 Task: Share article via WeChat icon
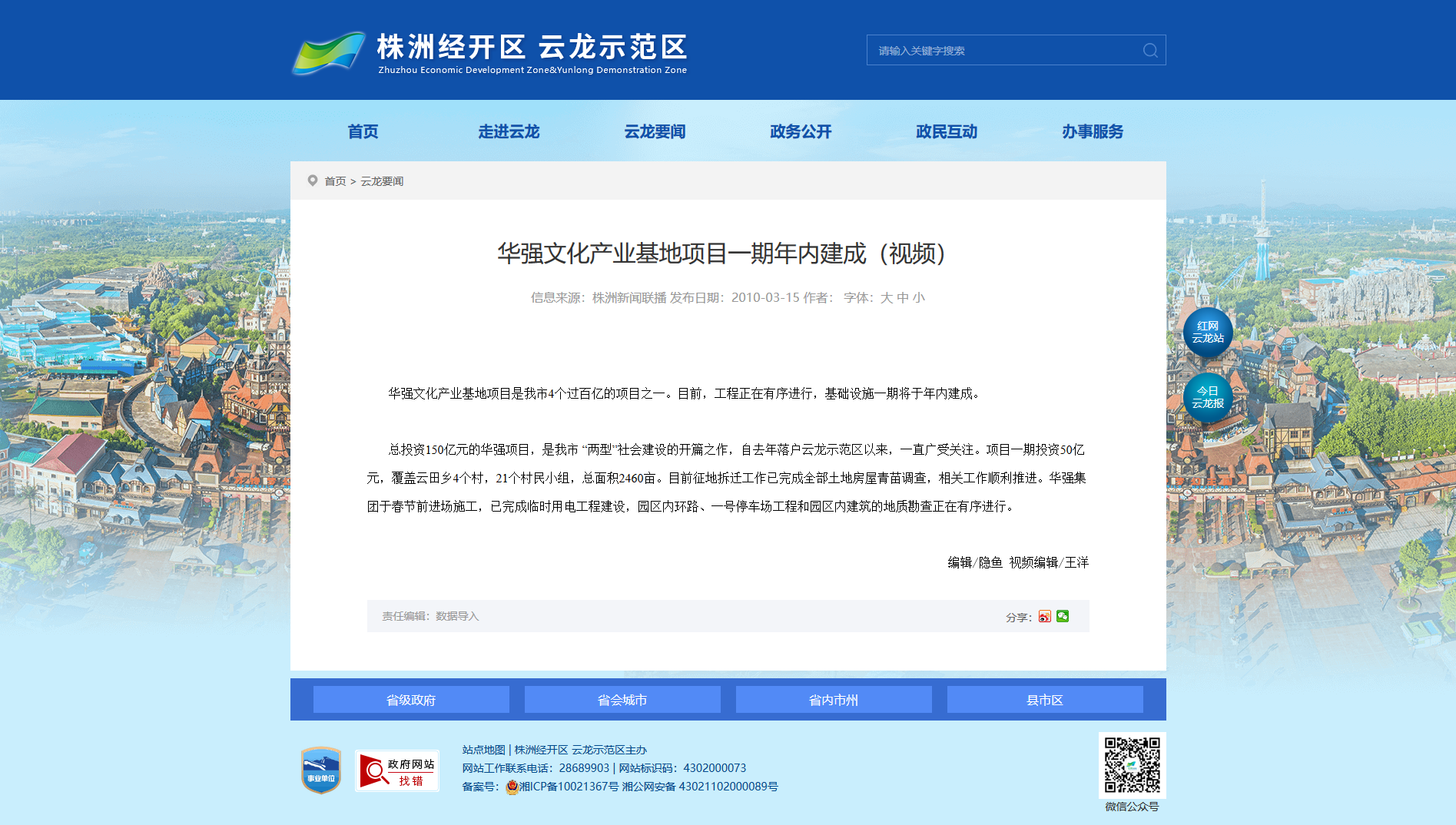point(1063,616)
